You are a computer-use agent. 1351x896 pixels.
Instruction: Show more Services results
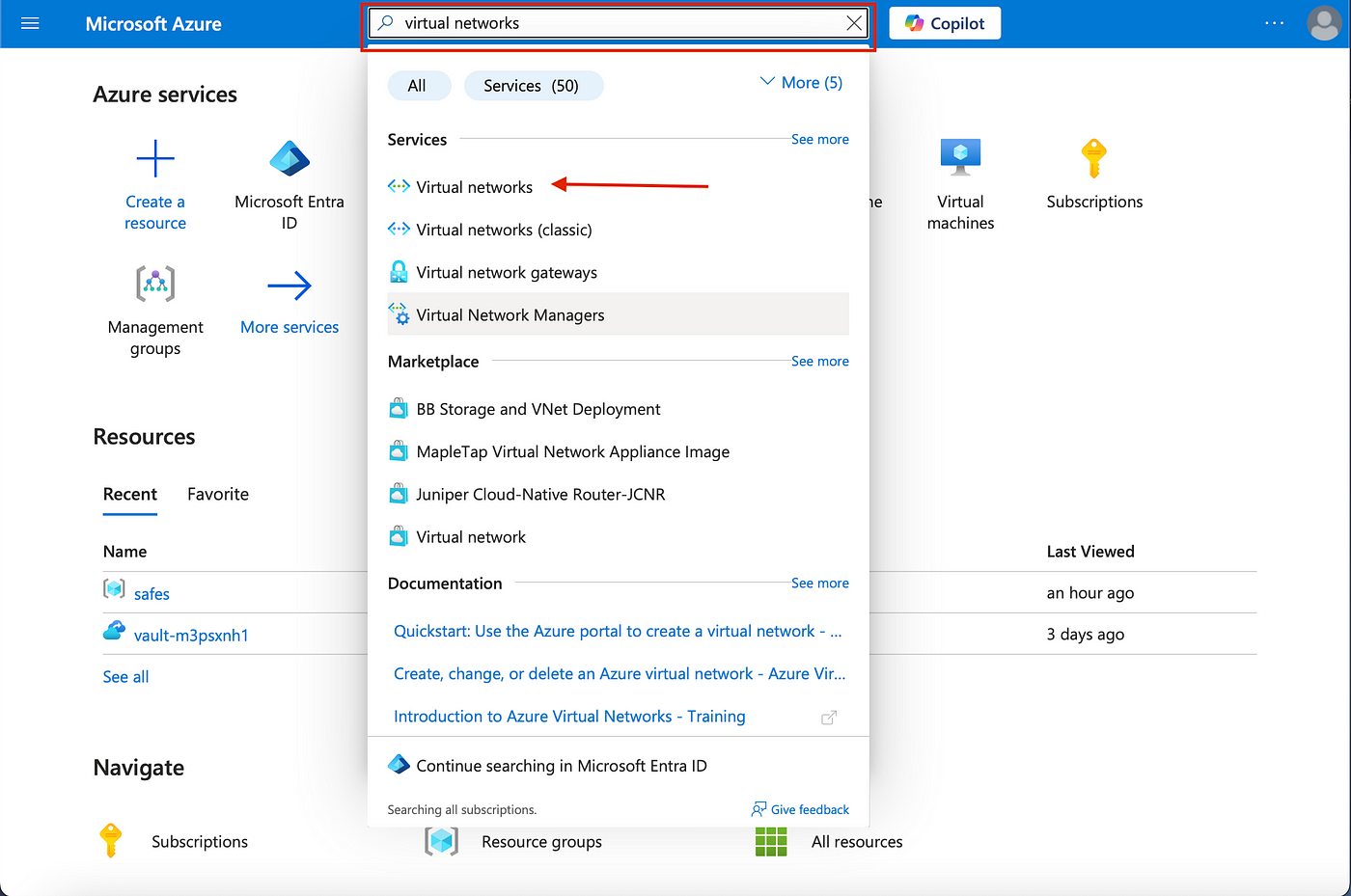tap(819, 139)
